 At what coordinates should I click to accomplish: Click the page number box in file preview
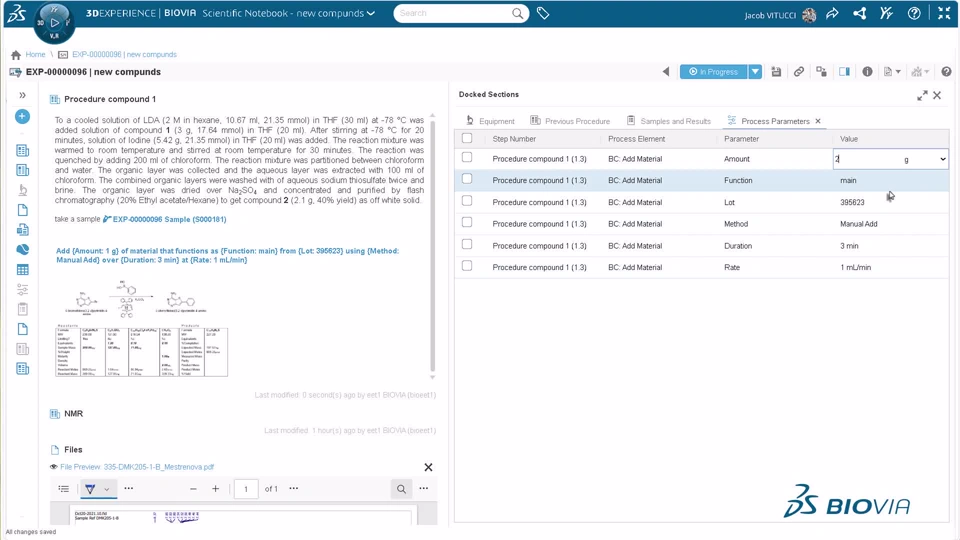coord(246,489)
